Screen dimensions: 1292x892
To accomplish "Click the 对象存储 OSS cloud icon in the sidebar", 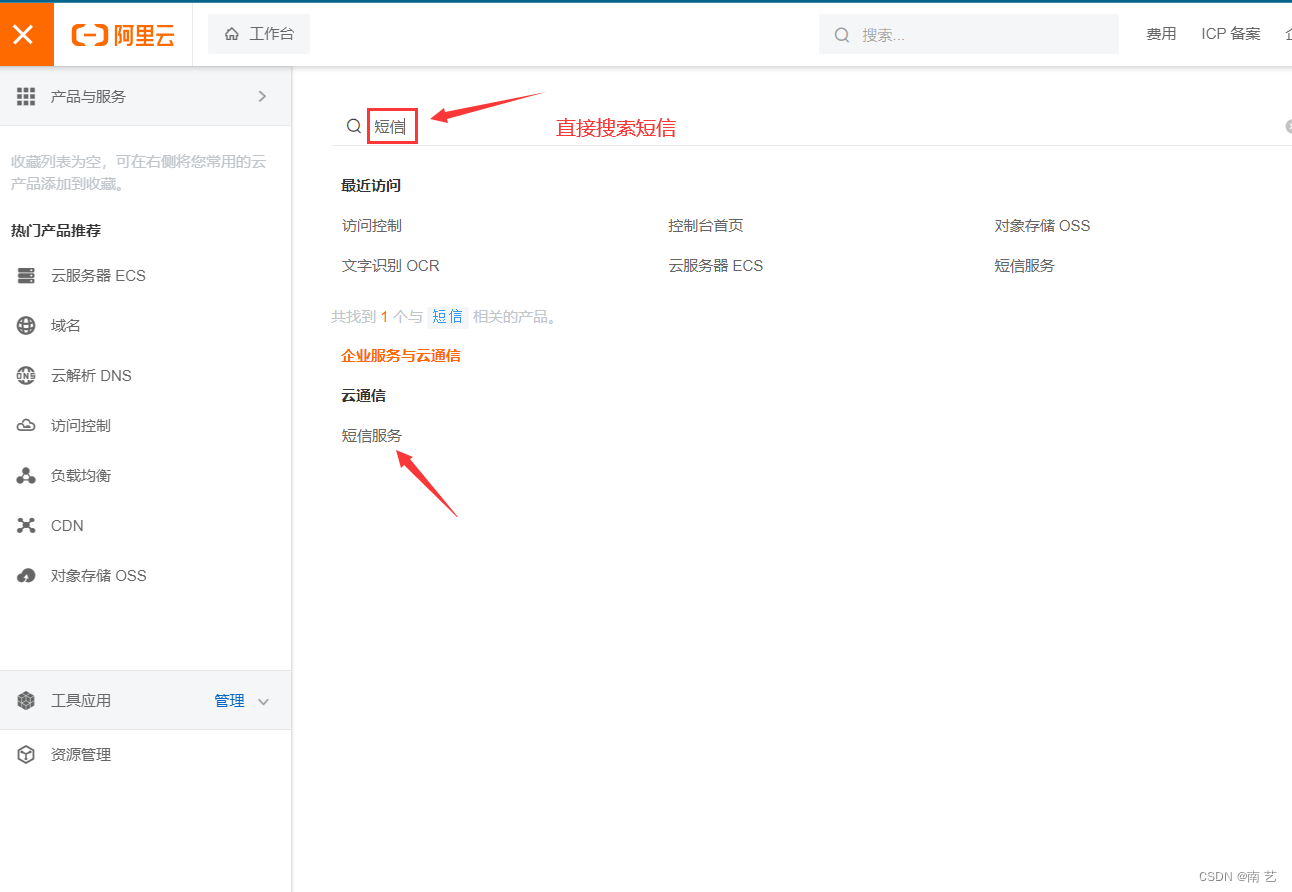I will pyautogui.click(x=26, y=576).
